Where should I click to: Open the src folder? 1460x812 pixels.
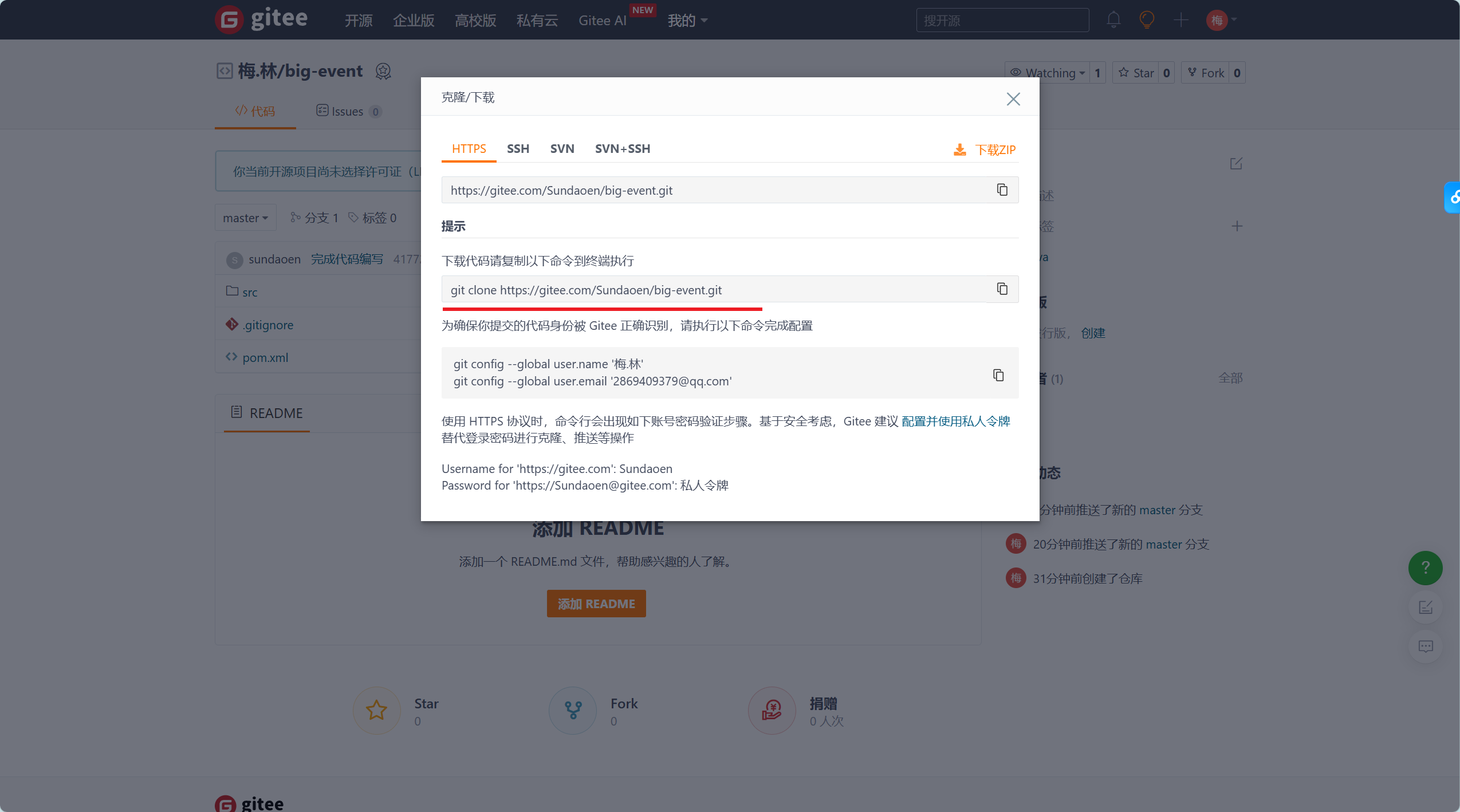(250, 292)
